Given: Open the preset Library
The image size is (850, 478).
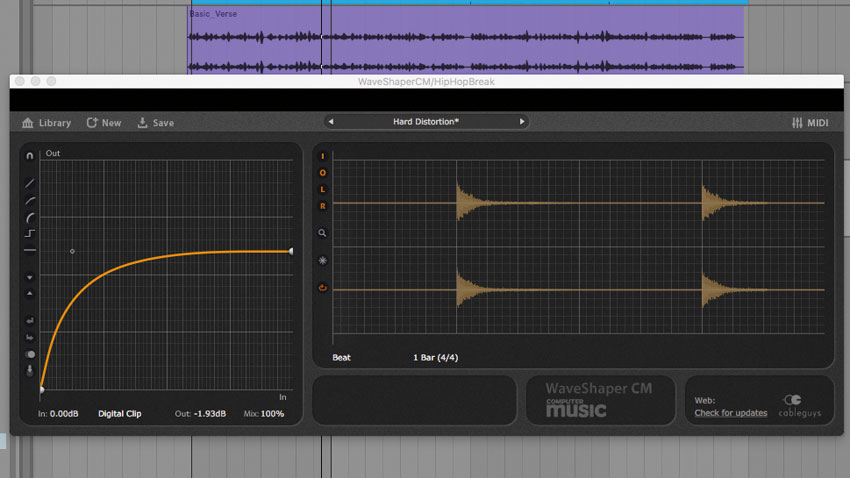Looking at the screenshot, I should pyautogui.click(x=47, y=123).
